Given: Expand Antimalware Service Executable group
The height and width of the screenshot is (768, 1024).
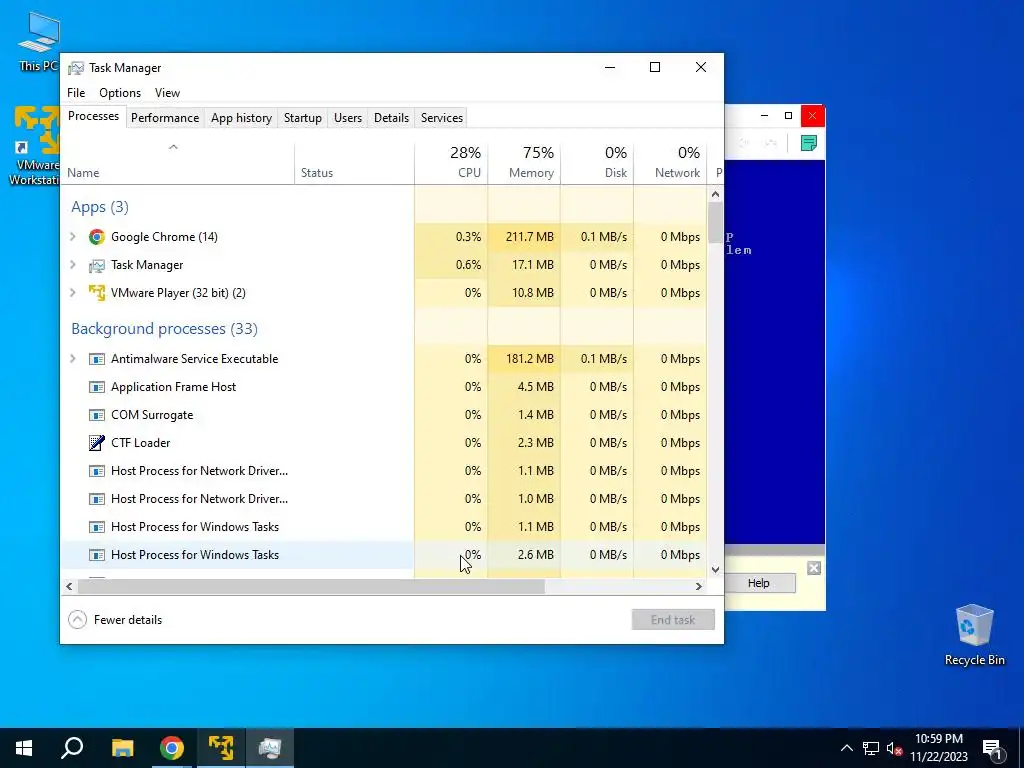Looking at the screenshot, I should point(72,359).
